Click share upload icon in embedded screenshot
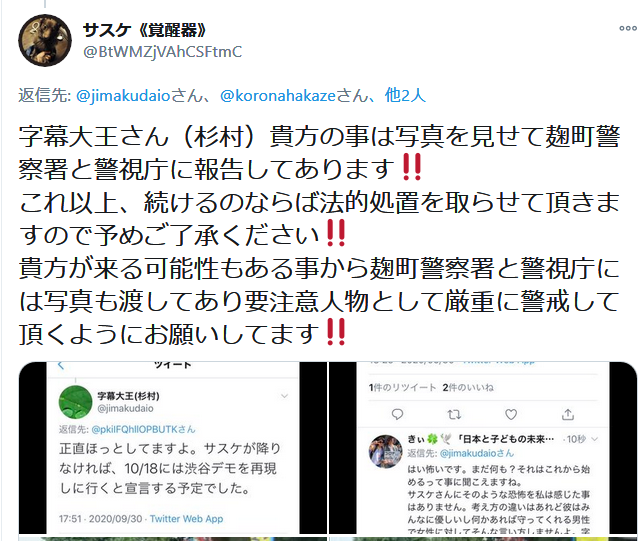Viewport: 642px width, 541px height. (567, 414)
